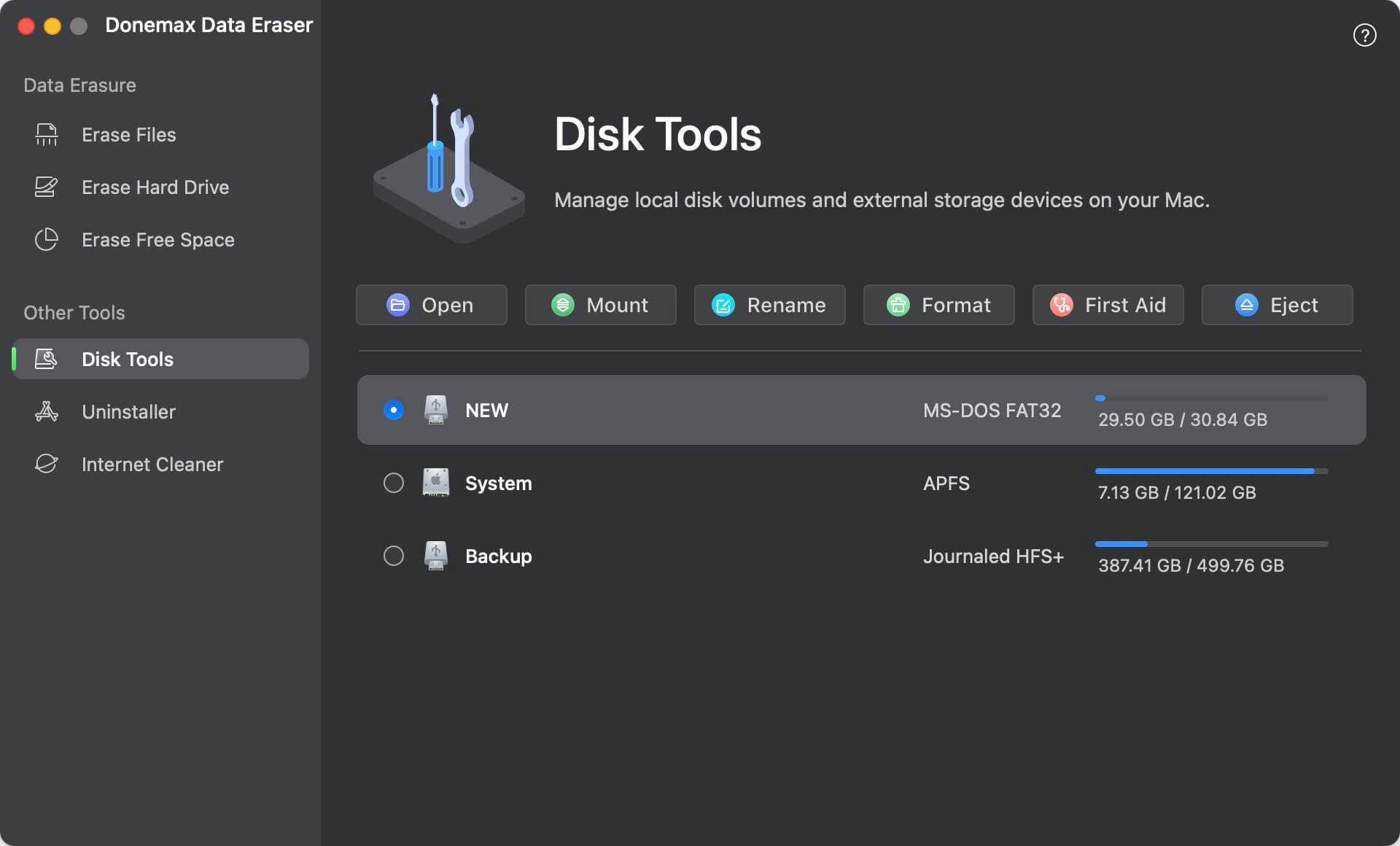Click the 29.50 GB / 30.84 GB value

[1183, 419]
